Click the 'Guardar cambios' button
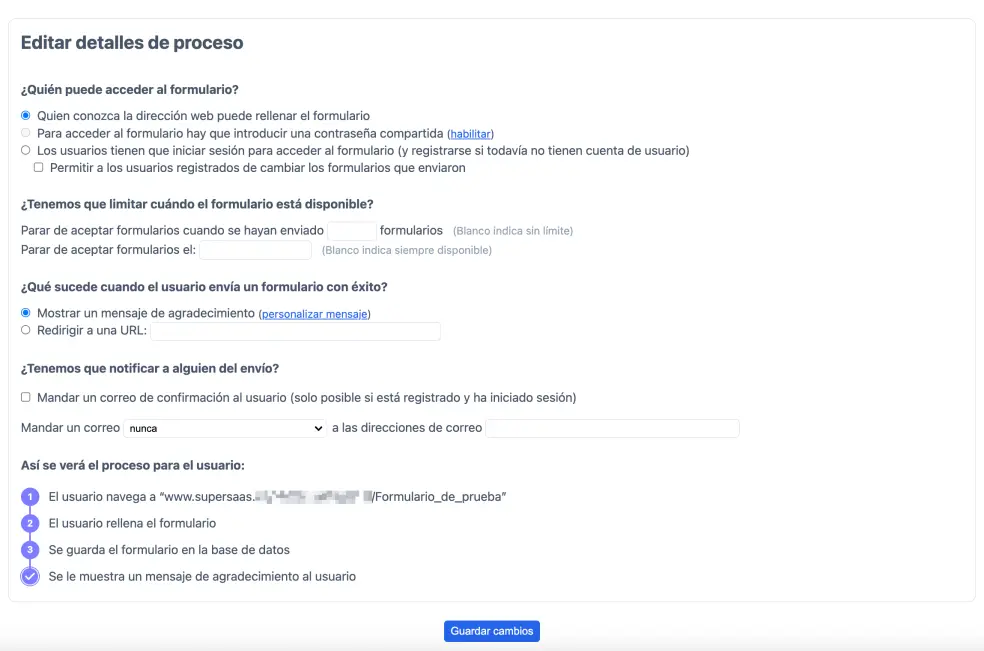984x651 pixels. pos(491,631)
